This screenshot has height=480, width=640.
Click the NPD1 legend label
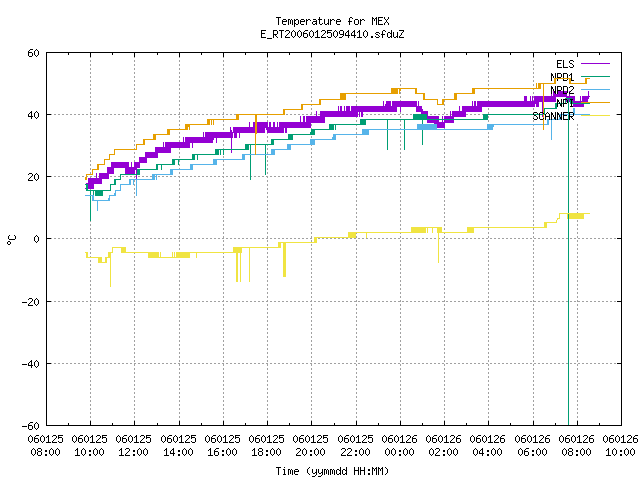[x=562, y=77]
